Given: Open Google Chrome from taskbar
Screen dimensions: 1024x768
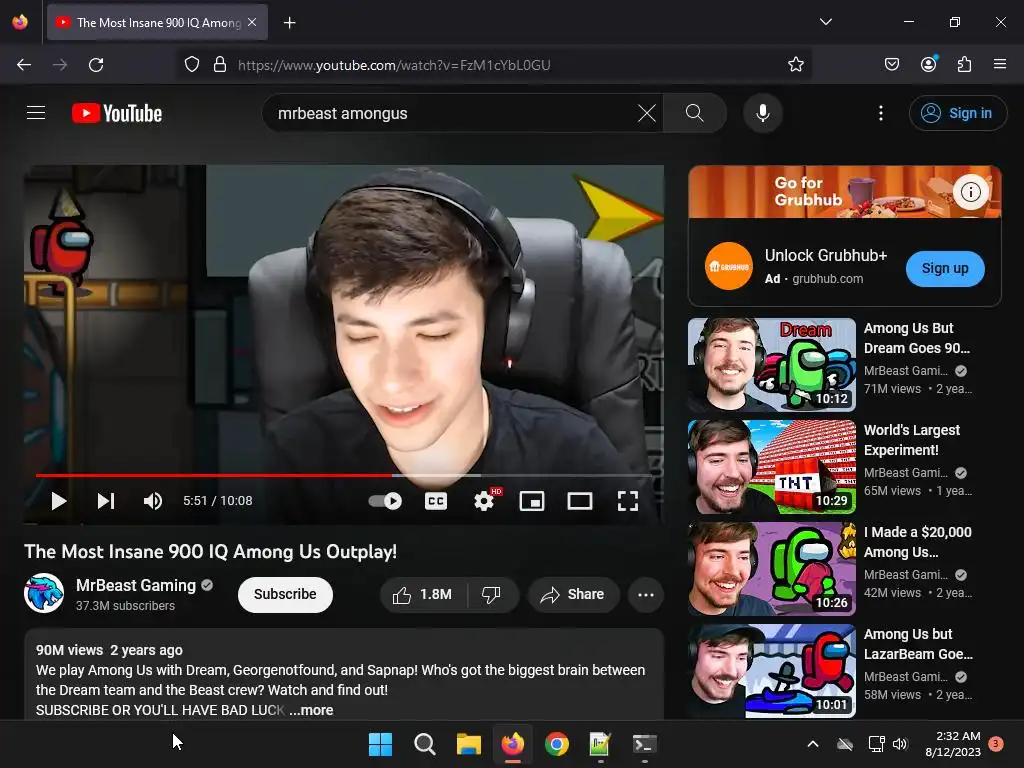Looking at the screenshot, I should coord(556,744).
